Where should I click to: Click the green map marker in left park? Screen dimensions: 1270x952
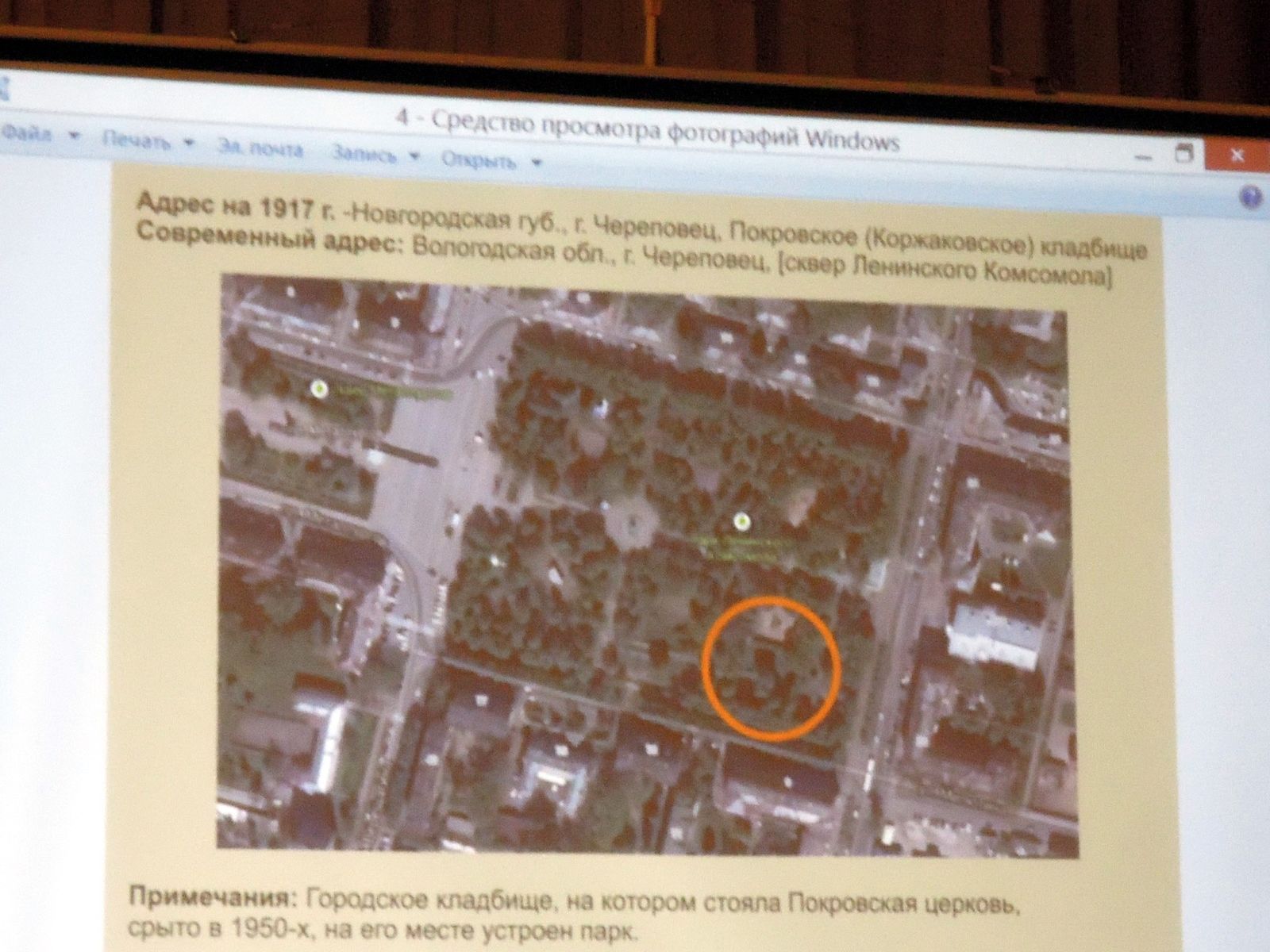click(318, 389)
